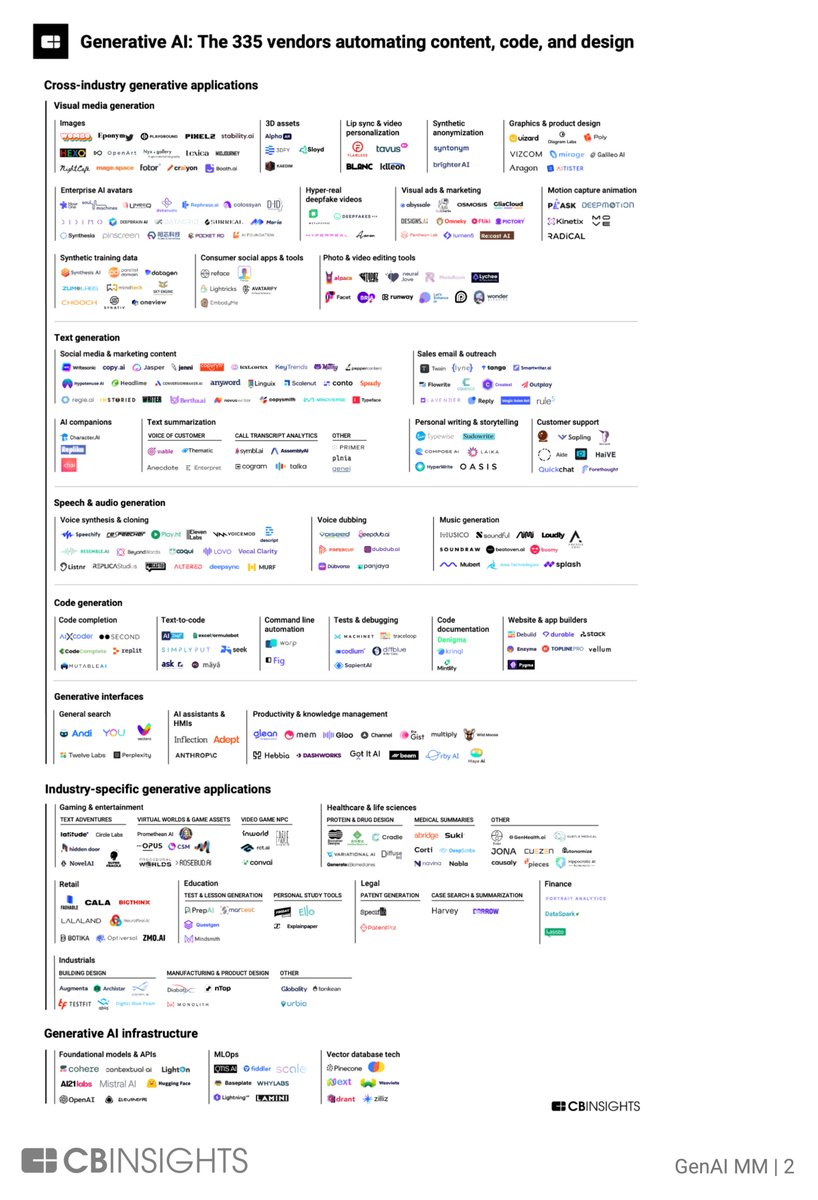This screenshot has width=818, height=1200.
Task: Click the cohere logo in Foundational models & APIs
Action: 78,1069
